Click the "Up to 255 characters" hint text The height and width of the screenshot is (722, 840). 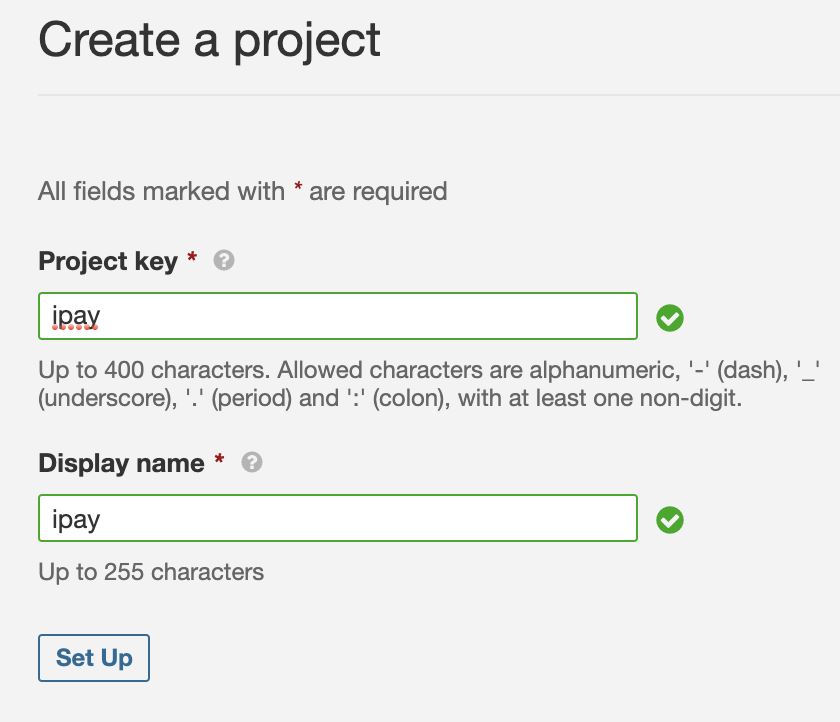click(x=151, y=573)
